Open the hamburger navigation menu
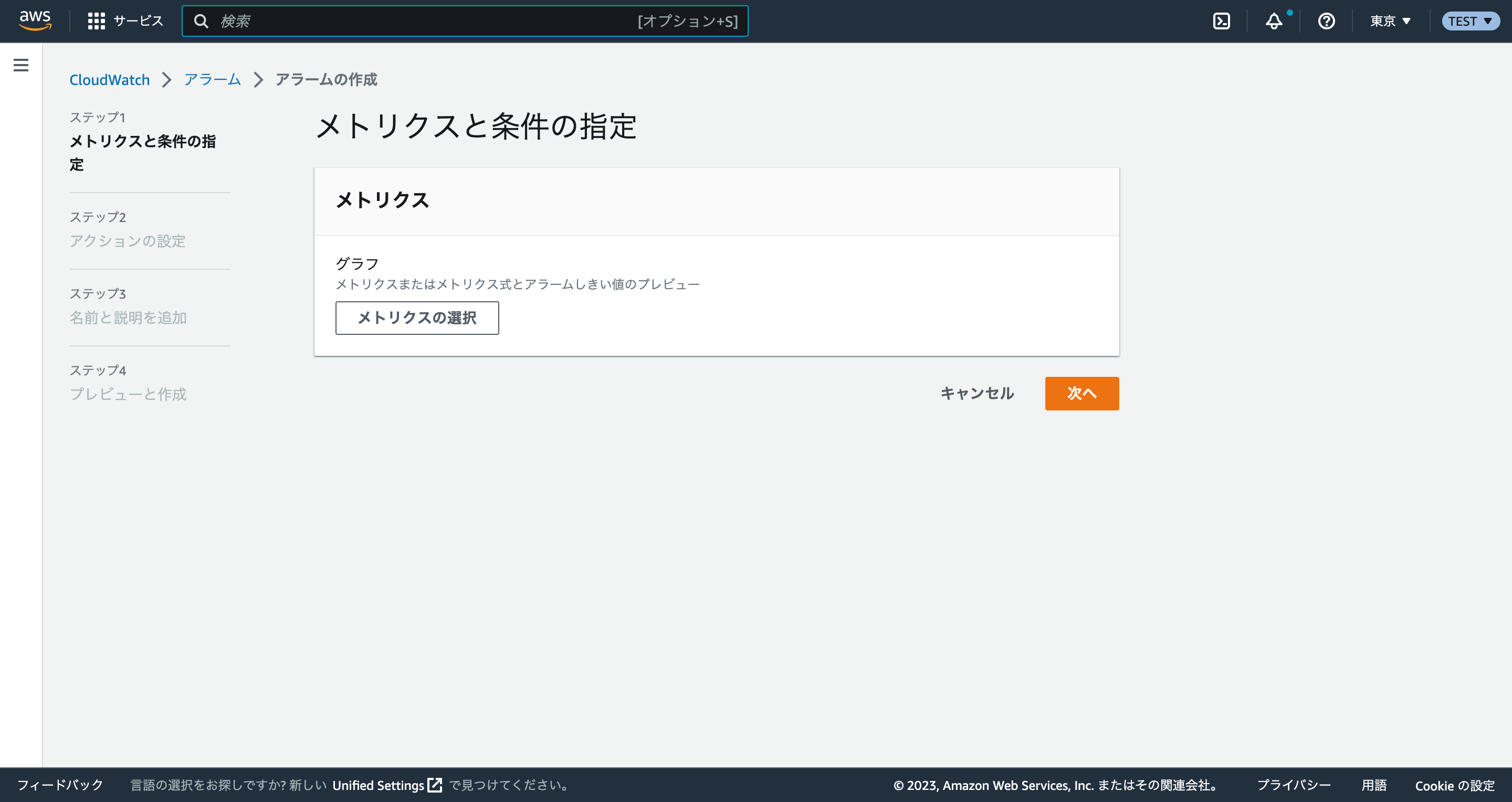 coord(20,65)
